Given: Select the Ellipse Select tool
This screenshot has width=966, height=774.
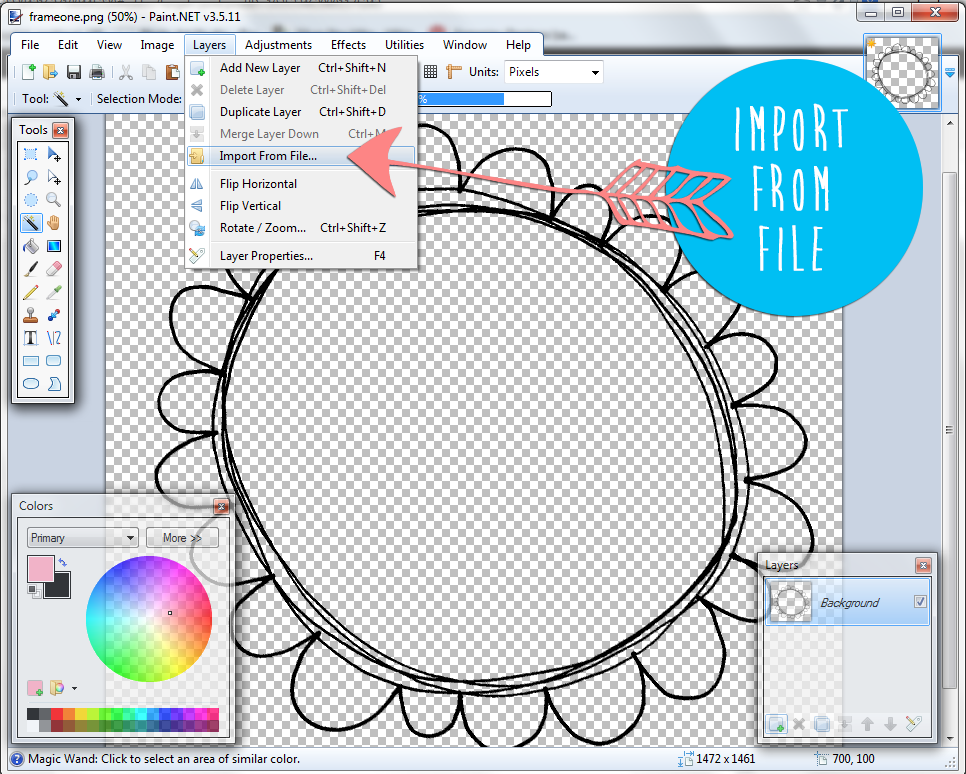Looking at the screenshot, I should click(30, 200).
